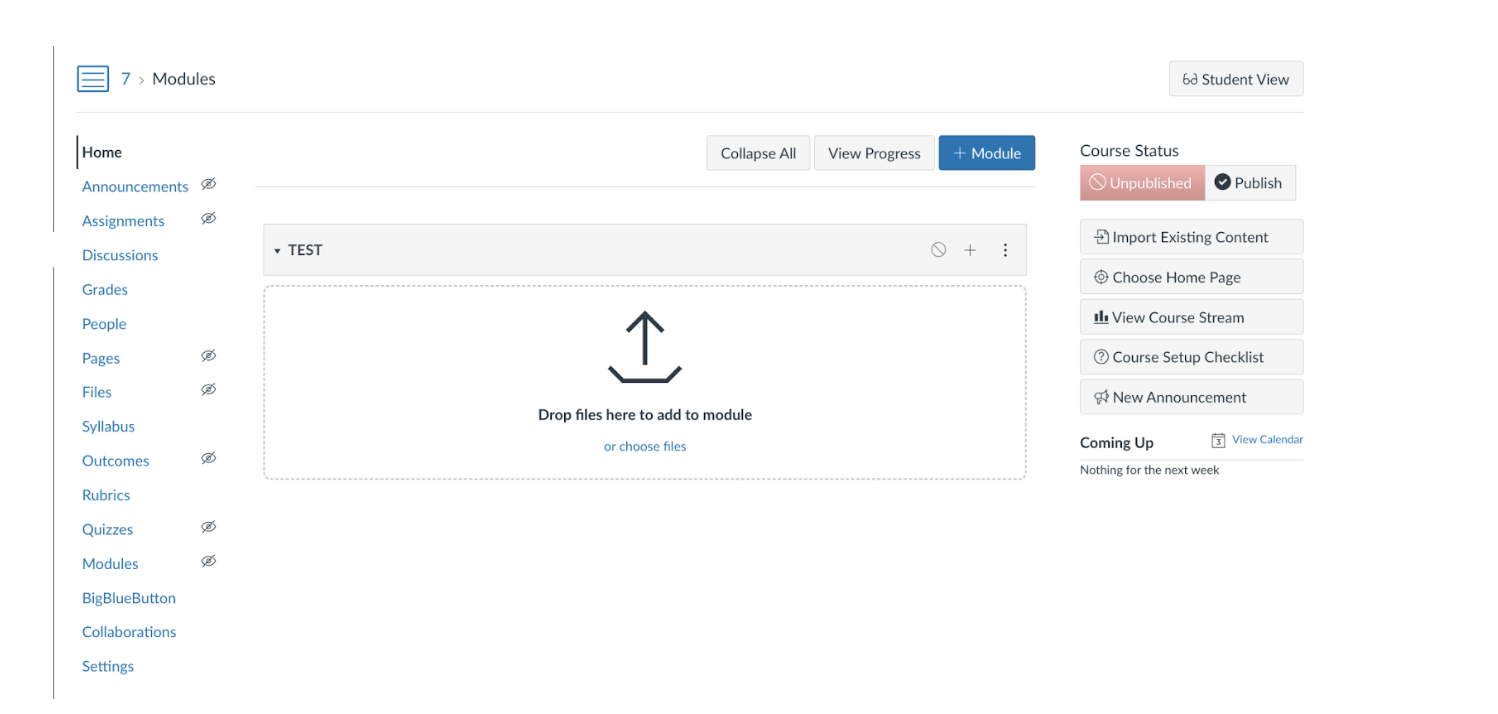Image resolution: width=1498 pixels, height=714 pixels.
Task: Create a New Announcement
Action: pos(1192,397)
